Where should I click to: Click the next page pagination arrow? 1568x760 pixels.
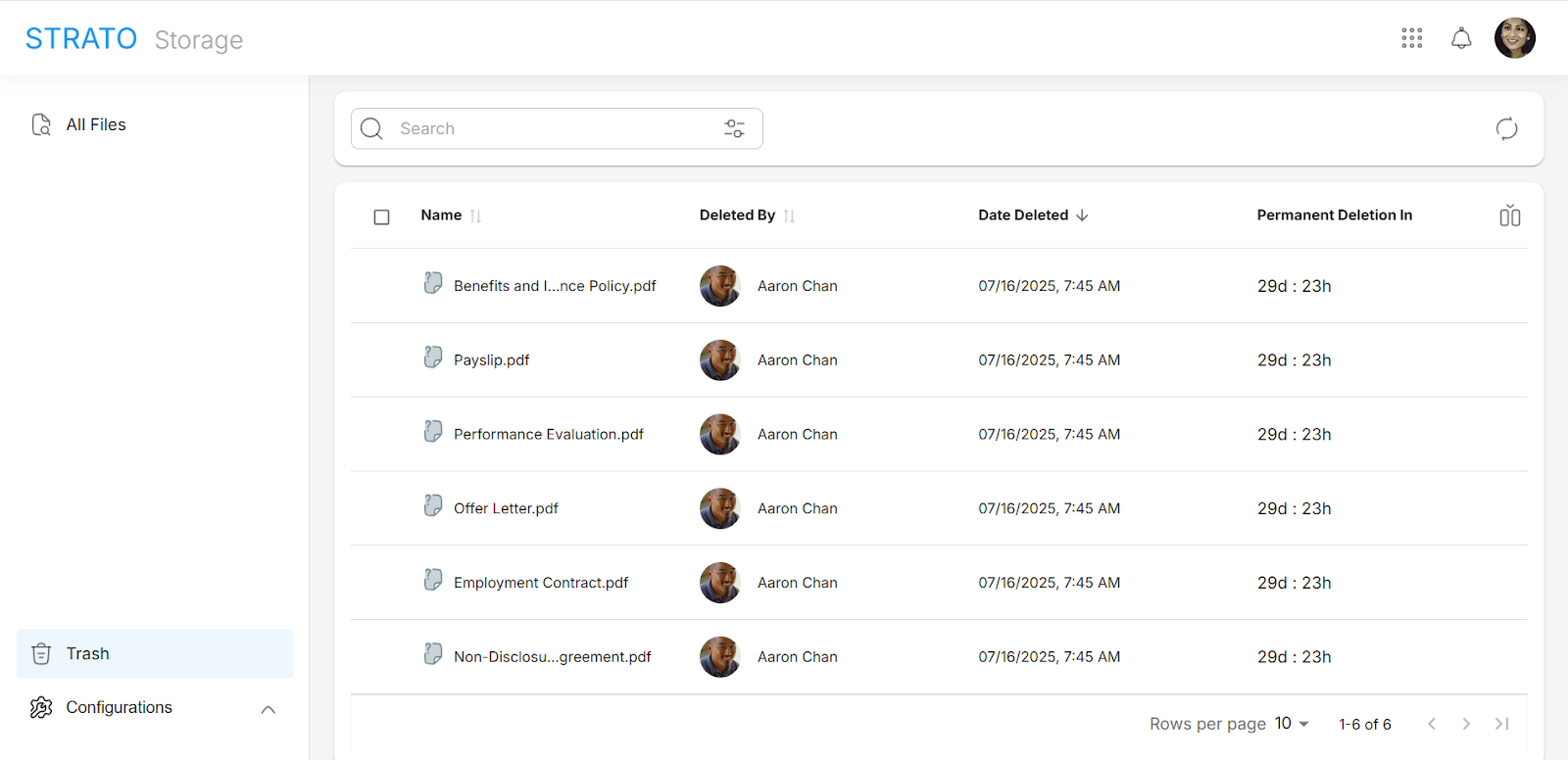[1466, 724]
